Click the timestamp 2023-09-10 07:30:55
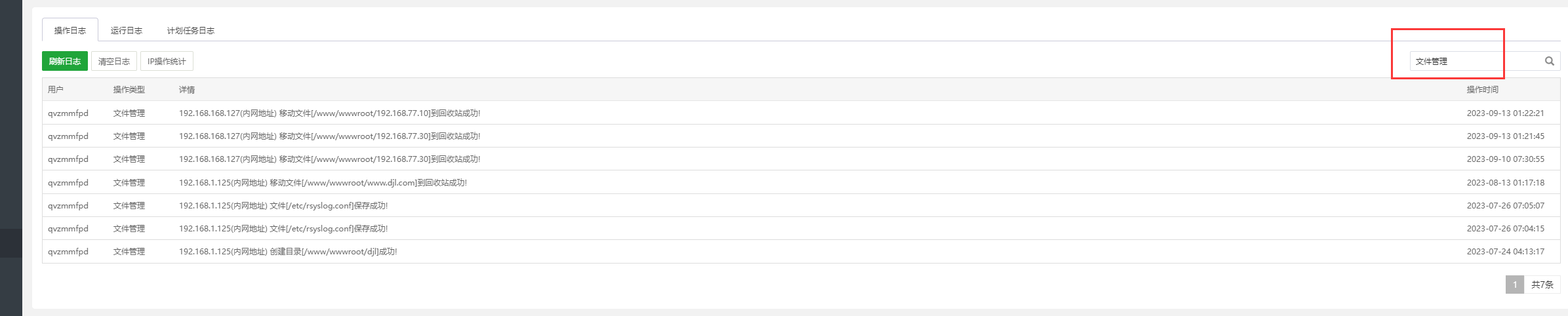The image size is (1568, 316). tap(1506, 159)
